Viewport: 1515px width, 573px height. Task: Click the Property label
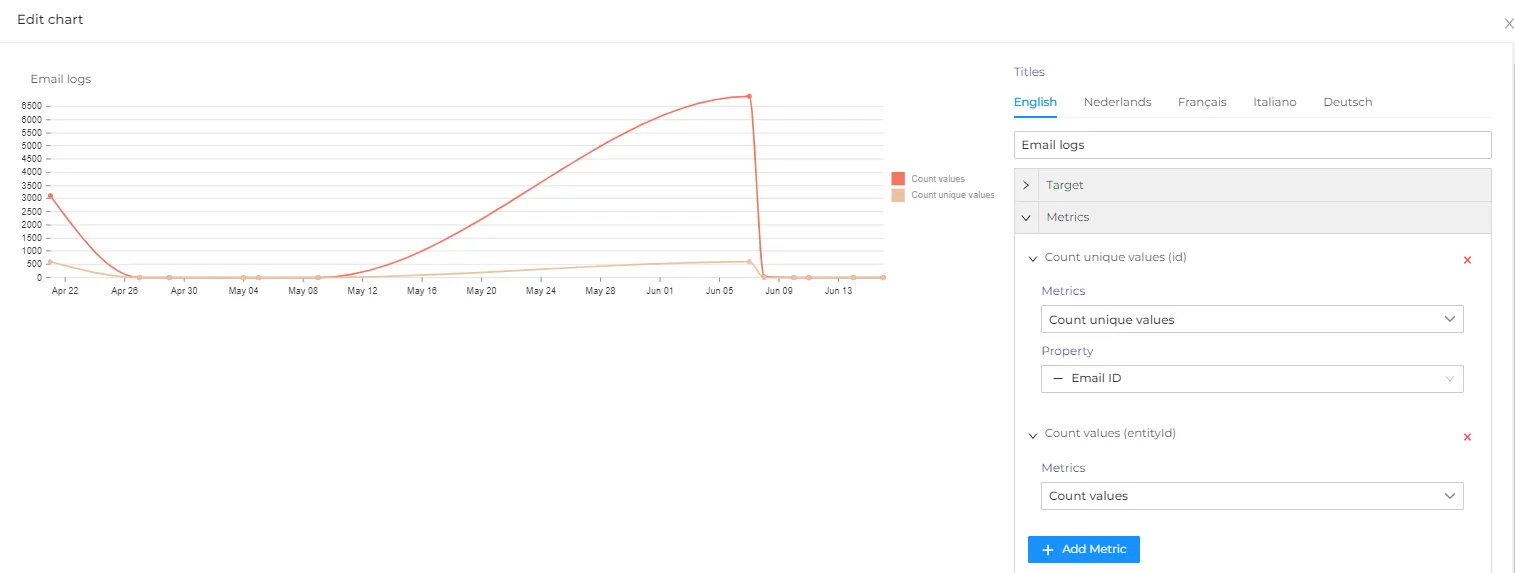coord(1067,351)
